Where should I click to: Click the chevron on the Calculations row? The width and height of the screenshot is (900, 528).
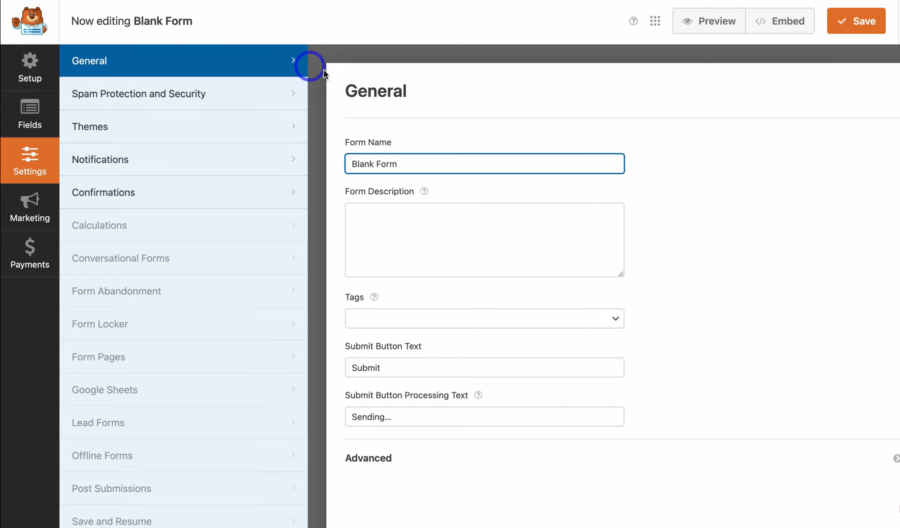pos(293,225)
